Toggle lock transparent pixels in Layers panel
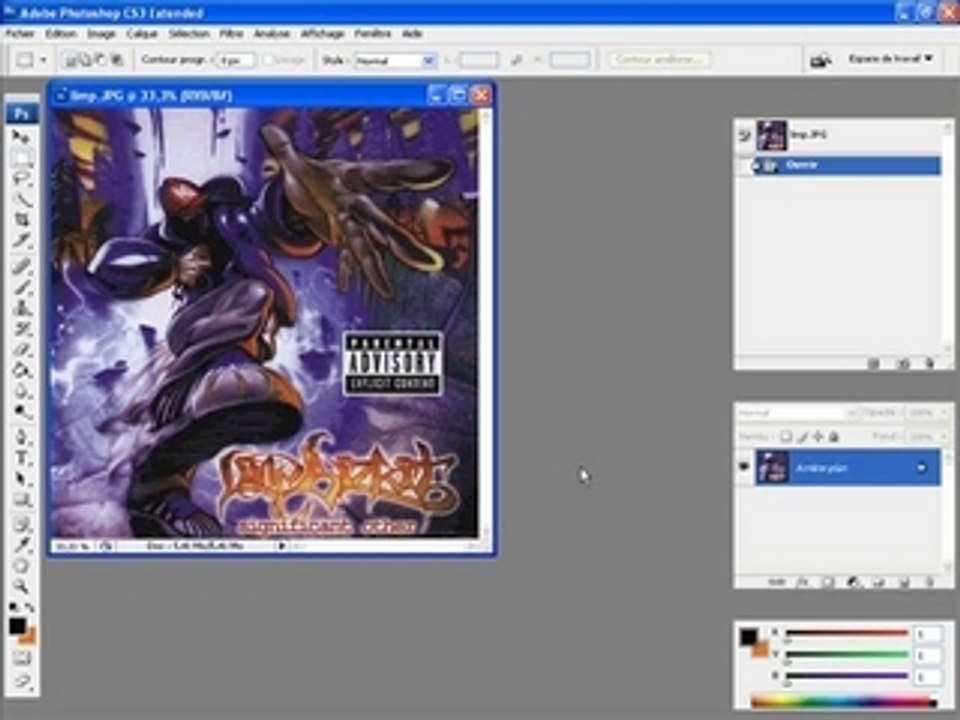Screen dimensions: 960x720 point(786,437)
